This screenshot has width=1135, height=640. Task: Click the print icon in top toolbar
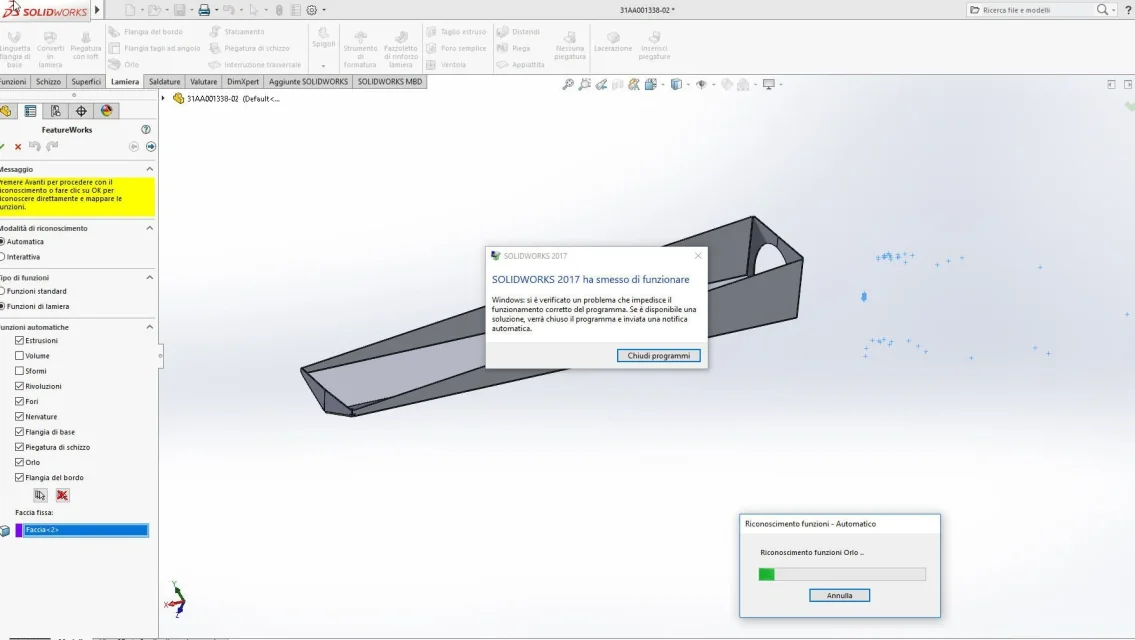204,10
